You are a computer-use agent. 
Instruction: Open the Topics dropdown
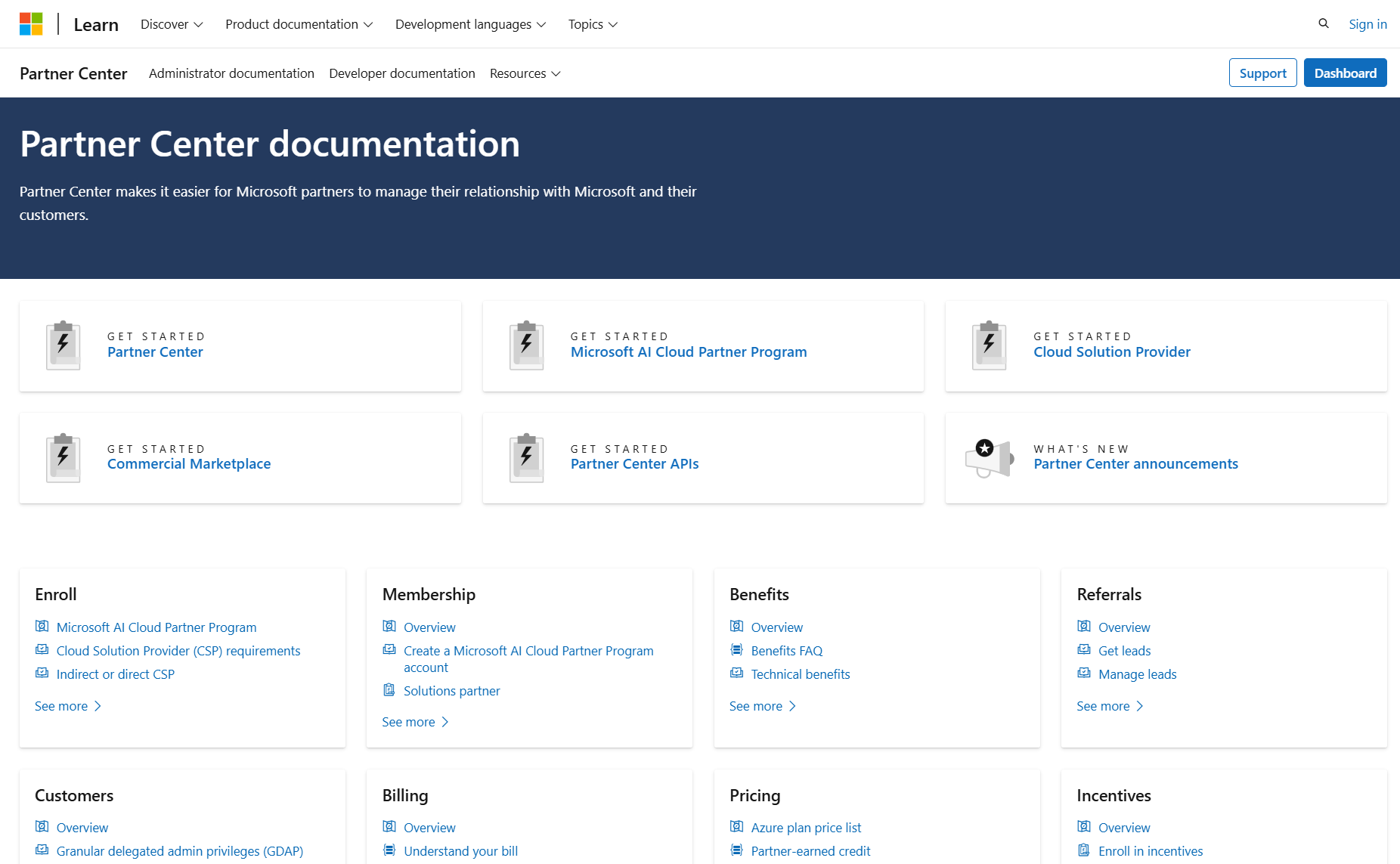[592, 23]
